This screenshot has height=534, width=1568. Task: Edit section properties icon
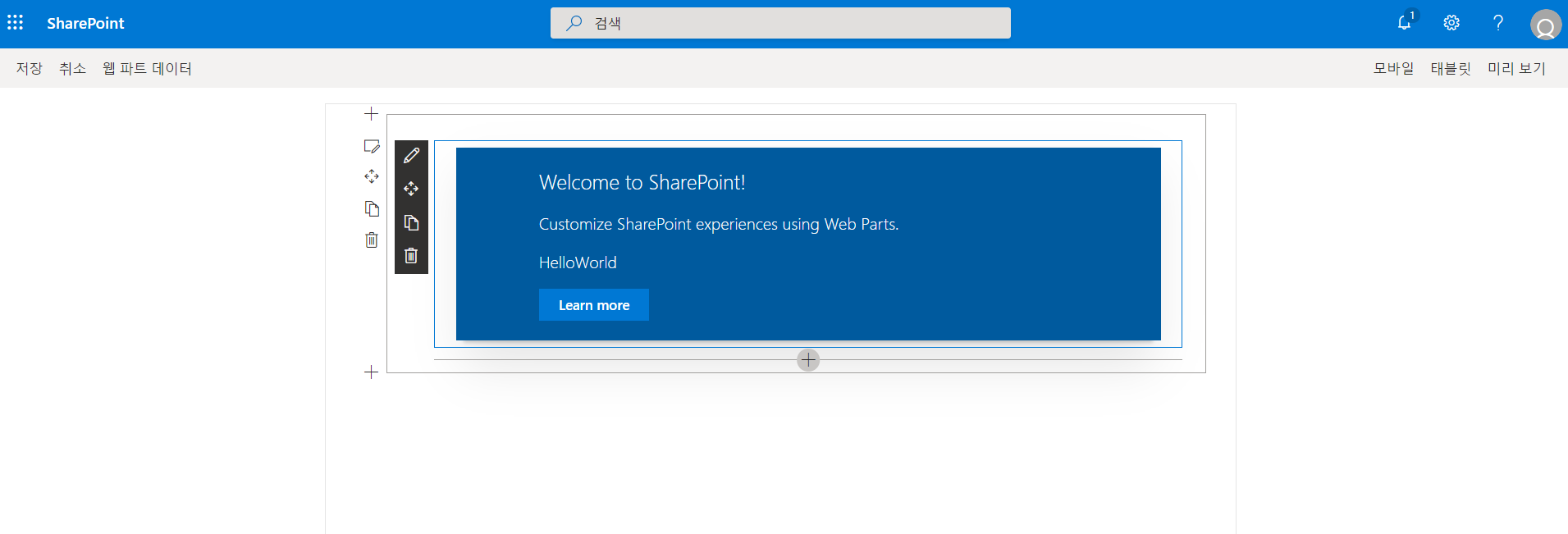coord(372,146)
